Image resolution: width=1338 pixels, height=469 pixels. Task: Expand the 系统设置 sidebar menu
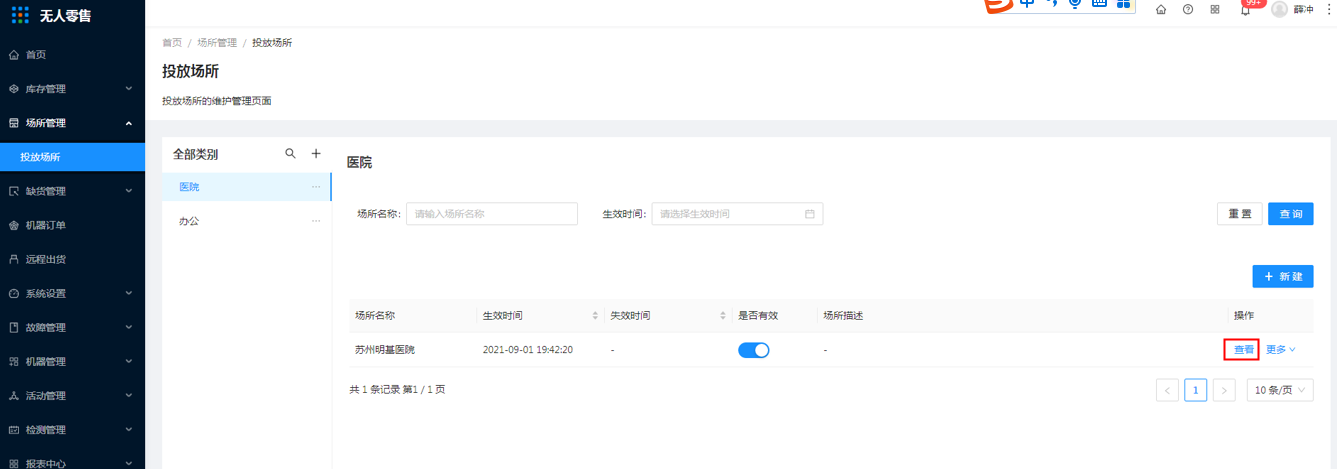pos(72,293)
